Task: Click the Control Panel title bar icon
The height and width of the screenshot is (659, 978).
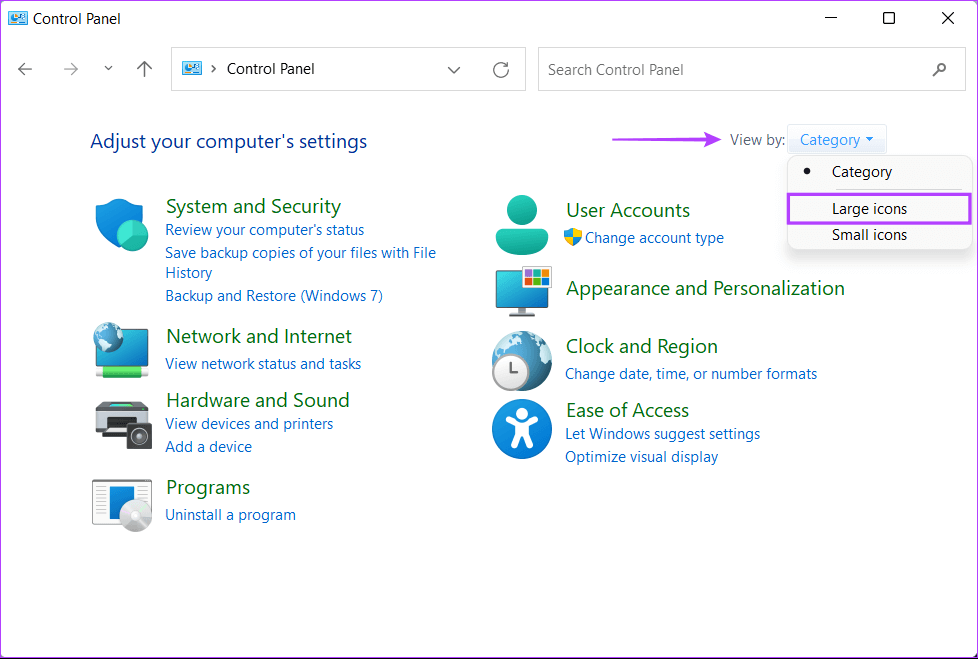Action: (17, 18)
